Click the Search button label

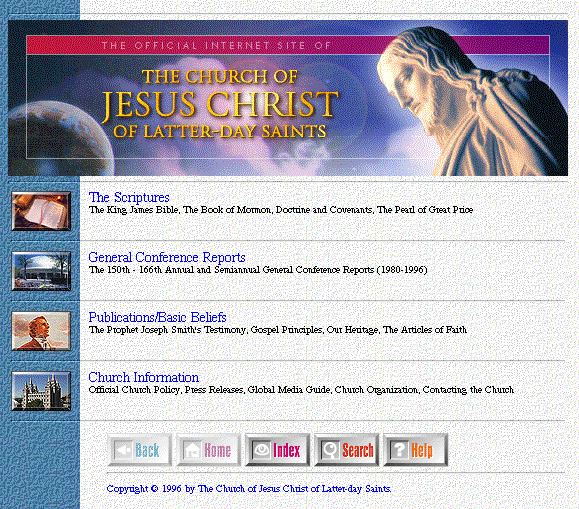(x=358, y=450)
